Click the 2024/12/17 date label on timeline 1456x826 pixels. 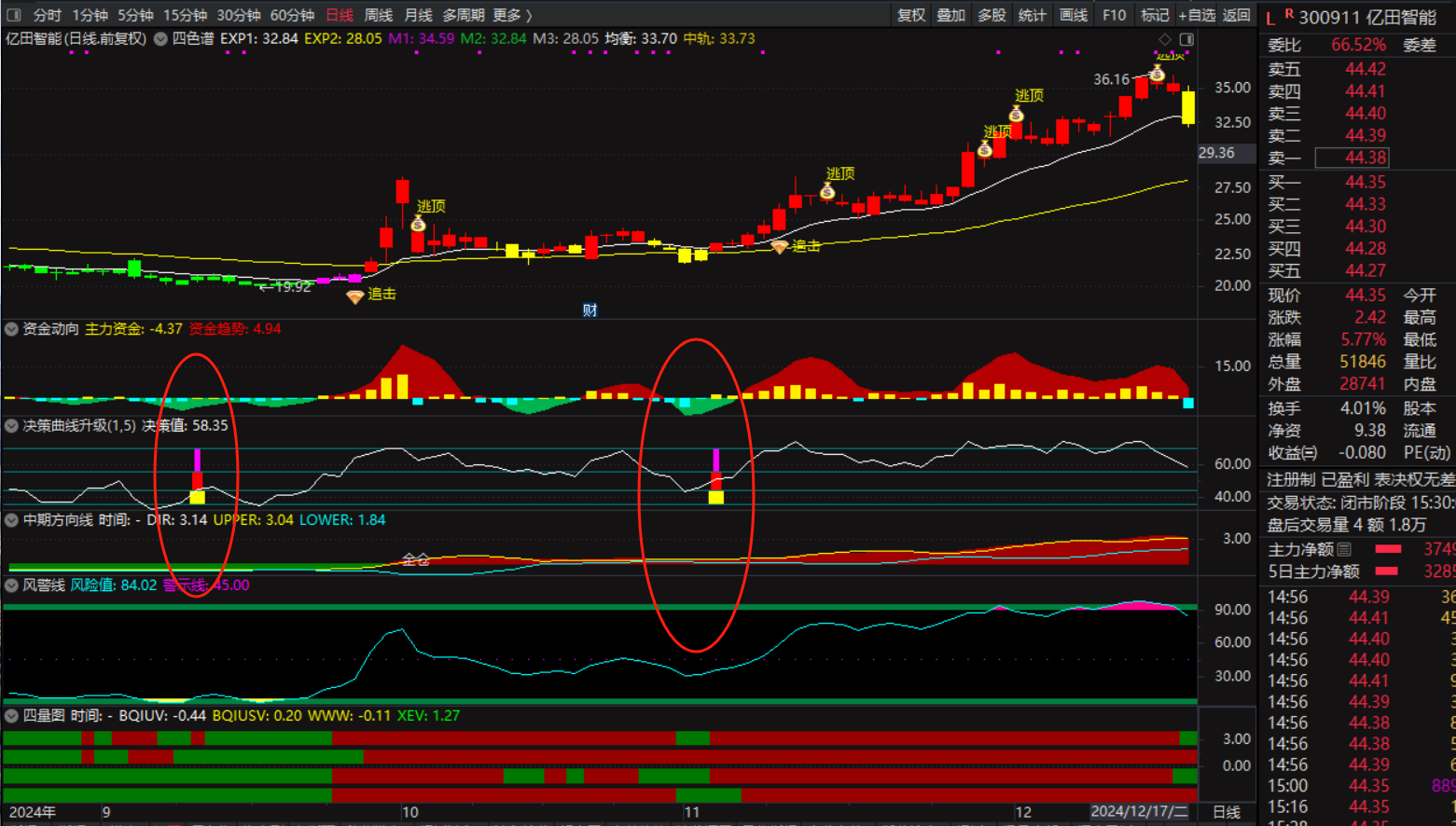tap(1139, 812)
